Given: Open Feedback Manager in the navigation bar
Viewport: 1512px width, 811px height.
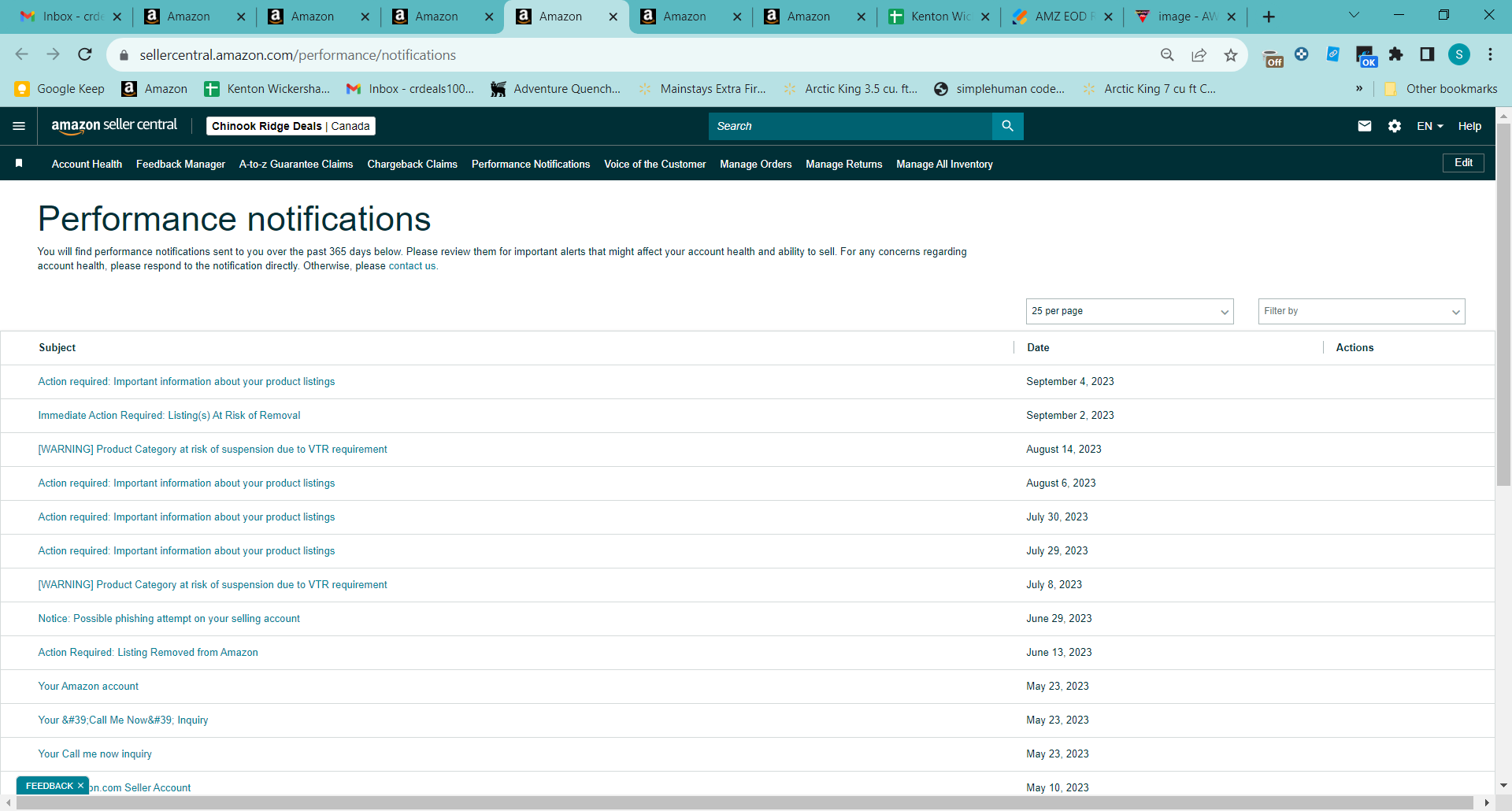Looking at the screenshot, I should (180, 164).
